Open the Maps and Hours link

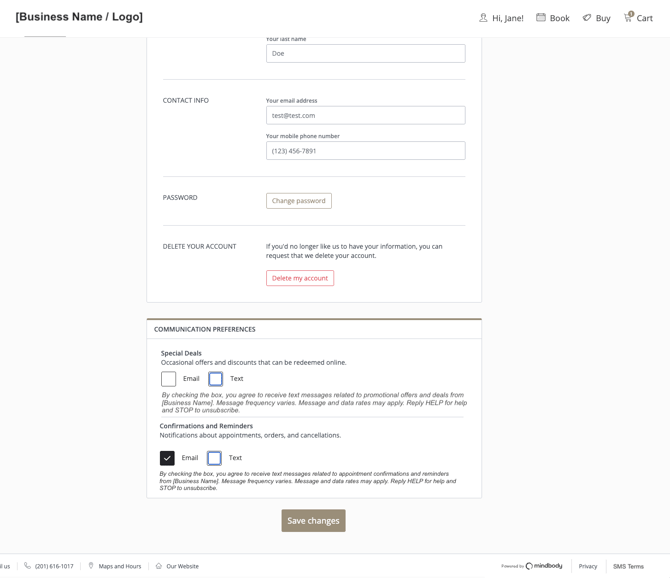point(120,566)
